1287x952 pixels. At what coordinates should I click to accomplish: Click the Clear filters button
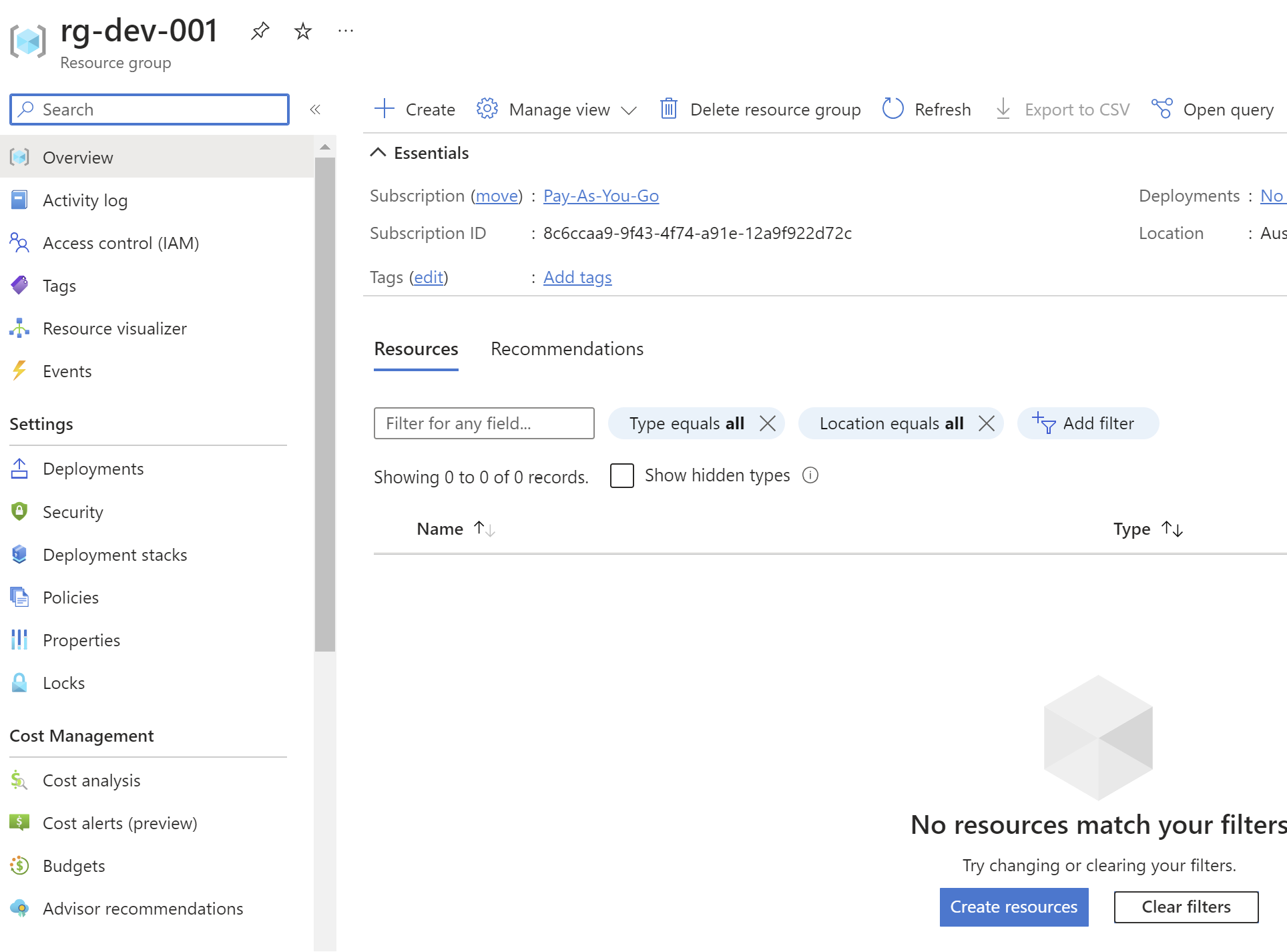coord(1186,907)
